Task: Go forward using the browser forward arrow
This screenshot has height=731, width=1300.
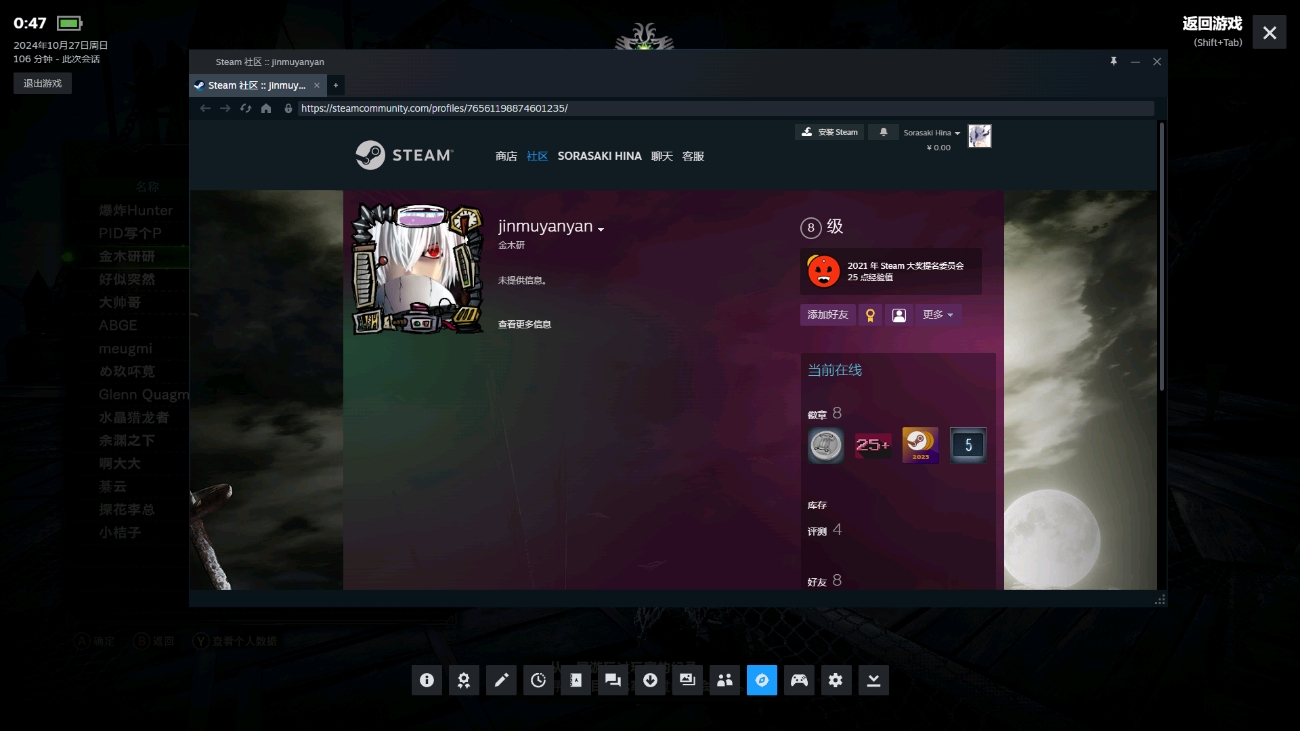Action: [x=225, y=108]
